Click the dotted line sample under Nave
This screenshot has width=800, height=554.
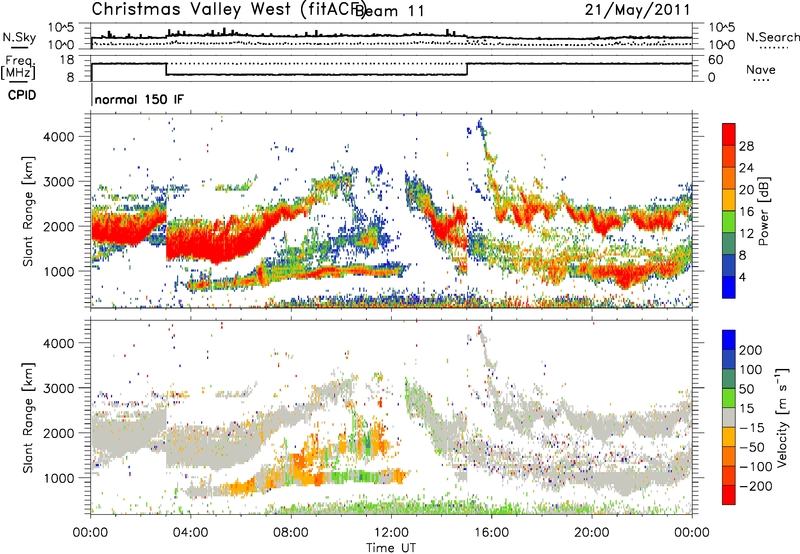pos(761,81)
